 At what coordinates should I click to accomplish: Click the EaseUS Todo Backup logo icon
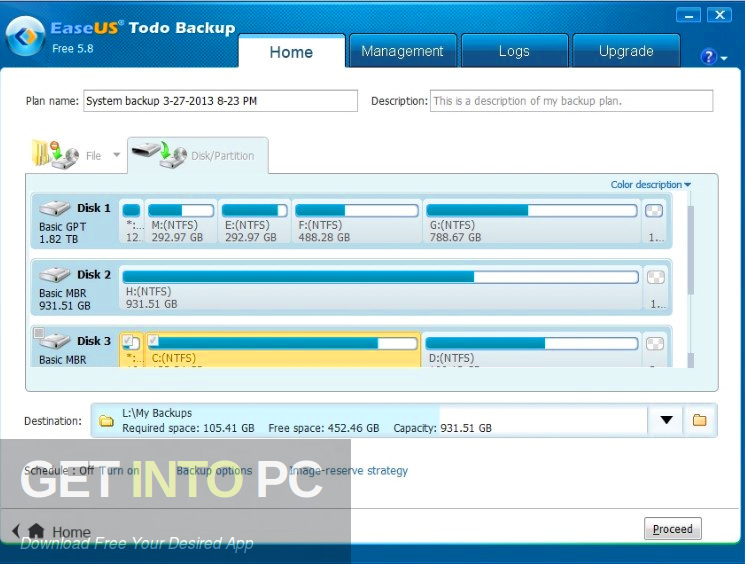coord(25,36)
